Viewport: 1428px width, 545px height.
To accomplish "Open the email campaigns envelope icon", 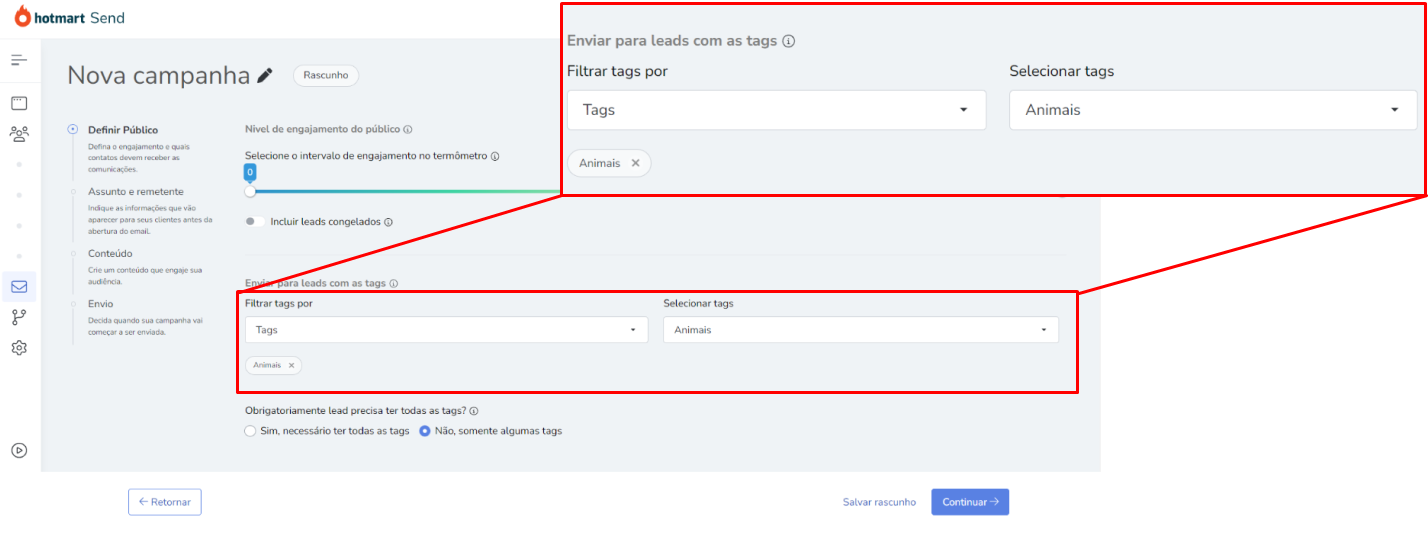I will 19,287.
